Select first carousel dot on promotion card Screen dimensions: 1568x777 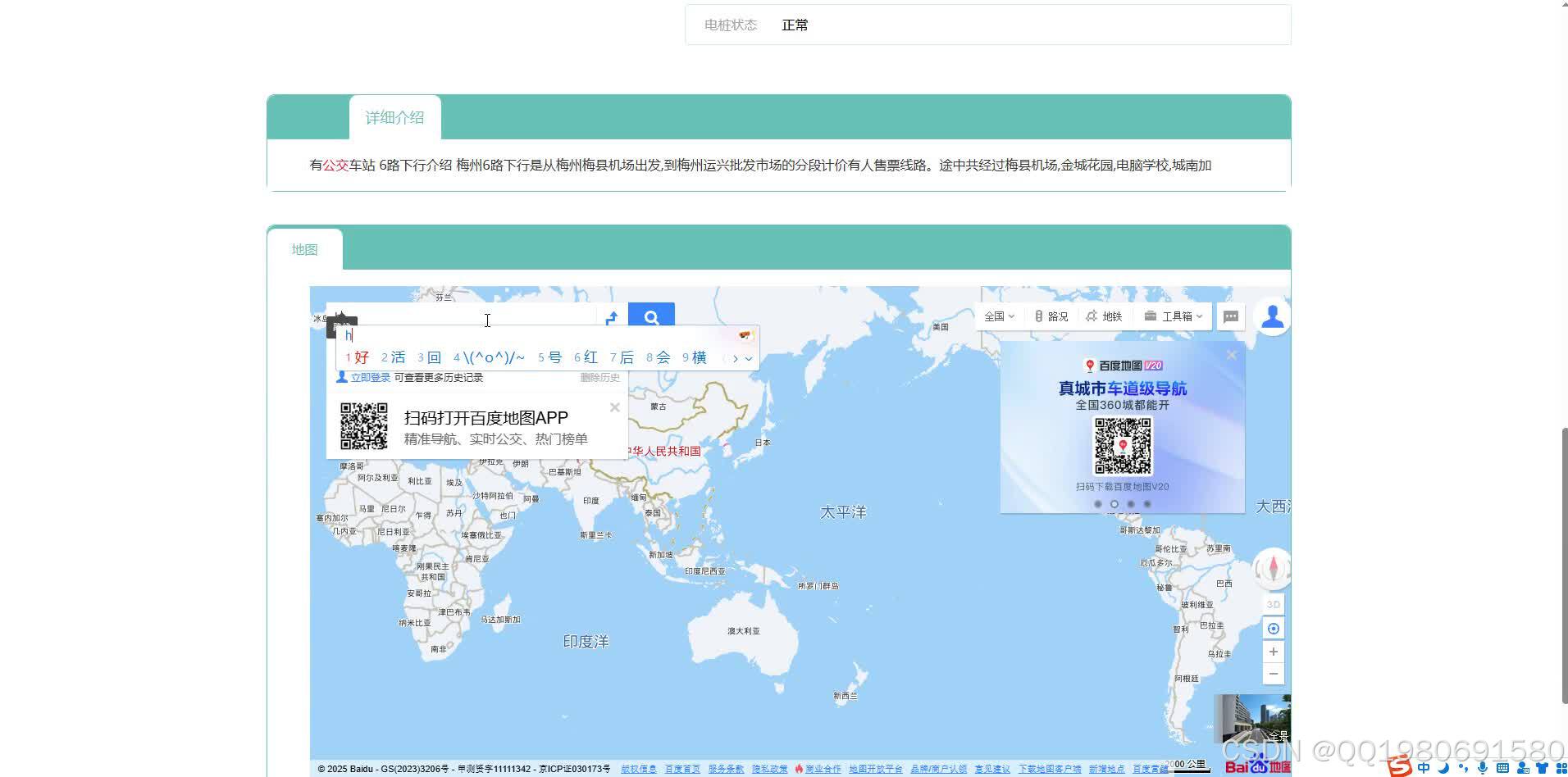click(1098, 504)
